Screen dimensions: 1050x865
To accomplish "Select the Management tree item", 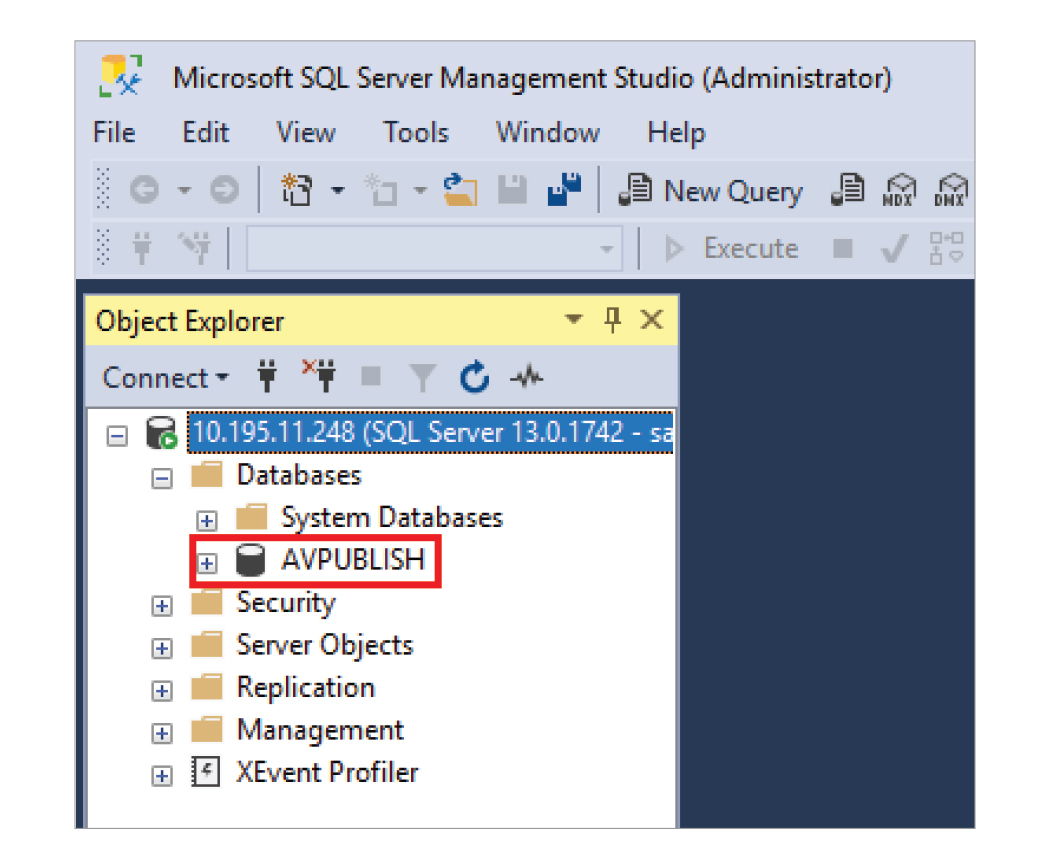I will tap(320, 730).
